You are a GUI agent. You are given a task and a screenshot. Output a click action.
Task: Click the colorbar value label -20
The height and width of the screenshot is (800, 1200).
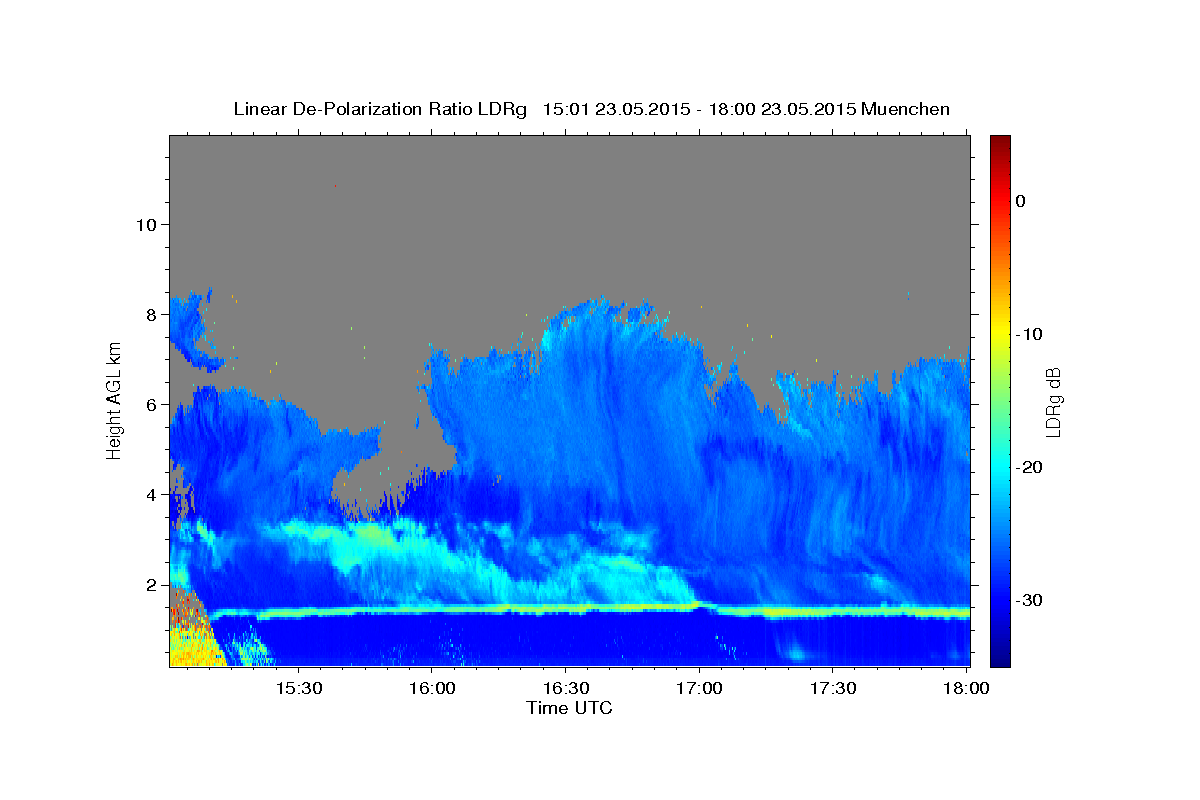click(1029, 467)
